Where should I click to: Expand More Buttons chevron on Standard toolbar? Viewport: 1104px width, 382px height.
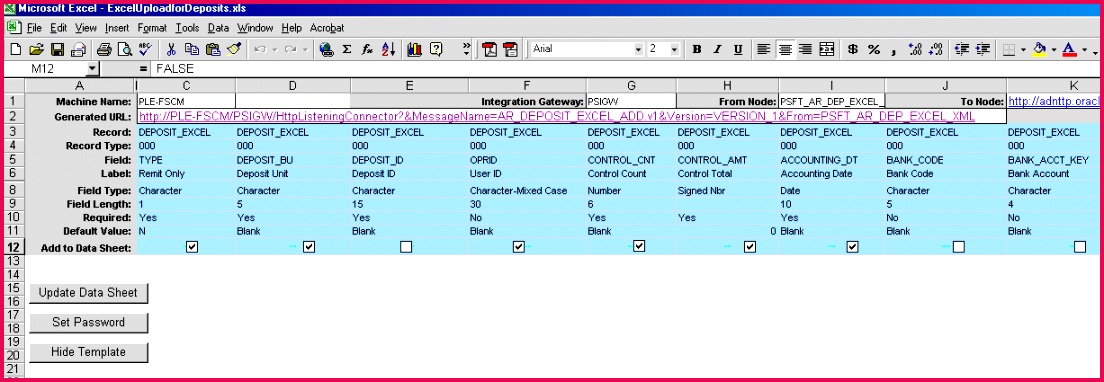(x=465, y=49)
